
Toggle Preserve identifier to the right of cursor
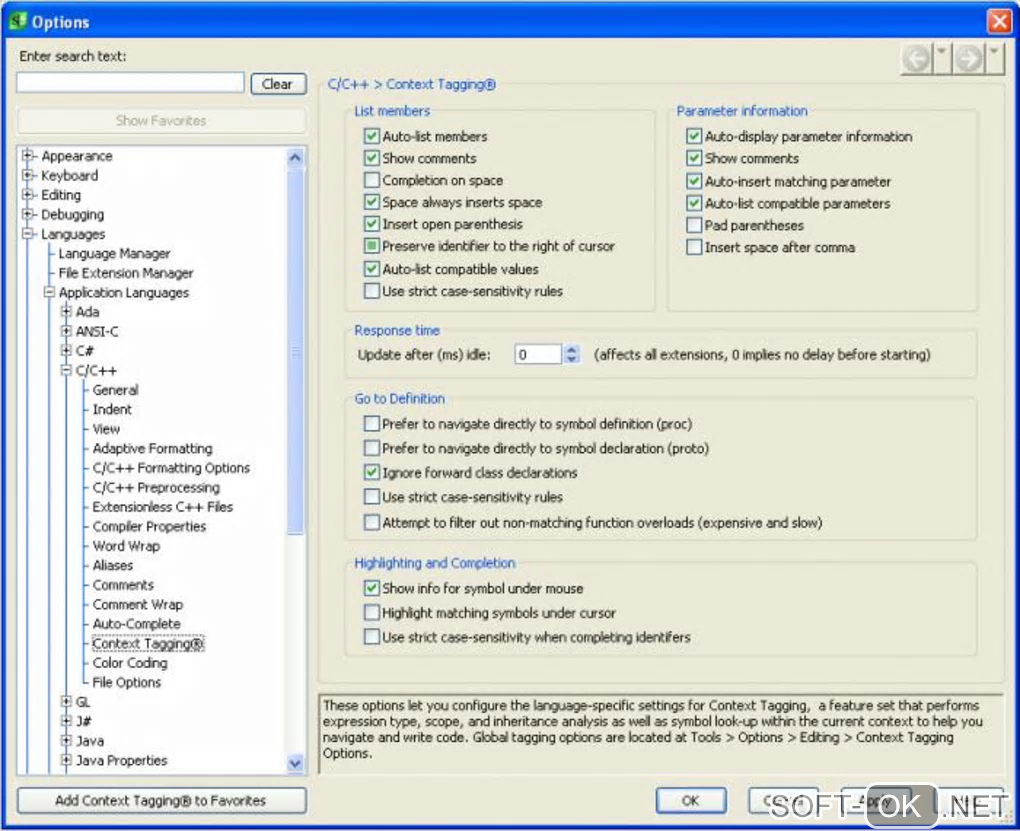pos(371,246)
